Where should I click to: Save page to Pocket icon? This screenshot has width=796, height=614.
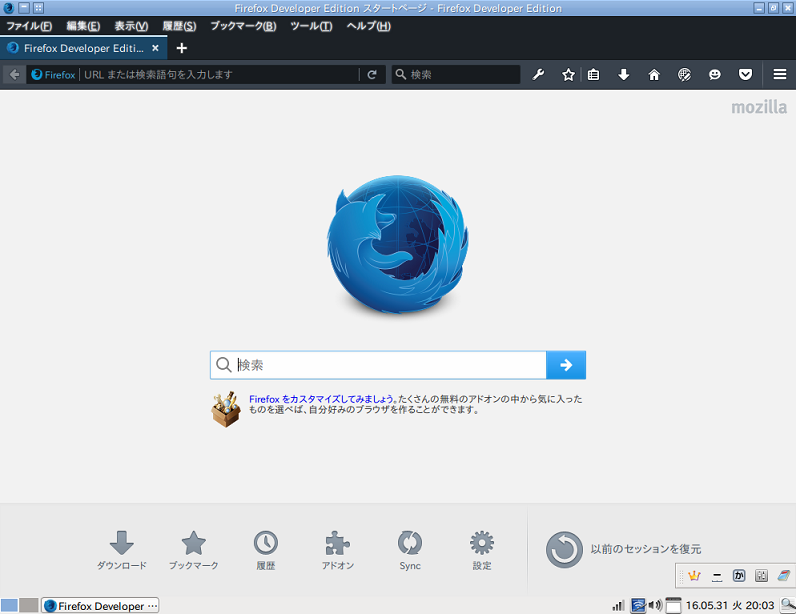[x=745, y=75]
